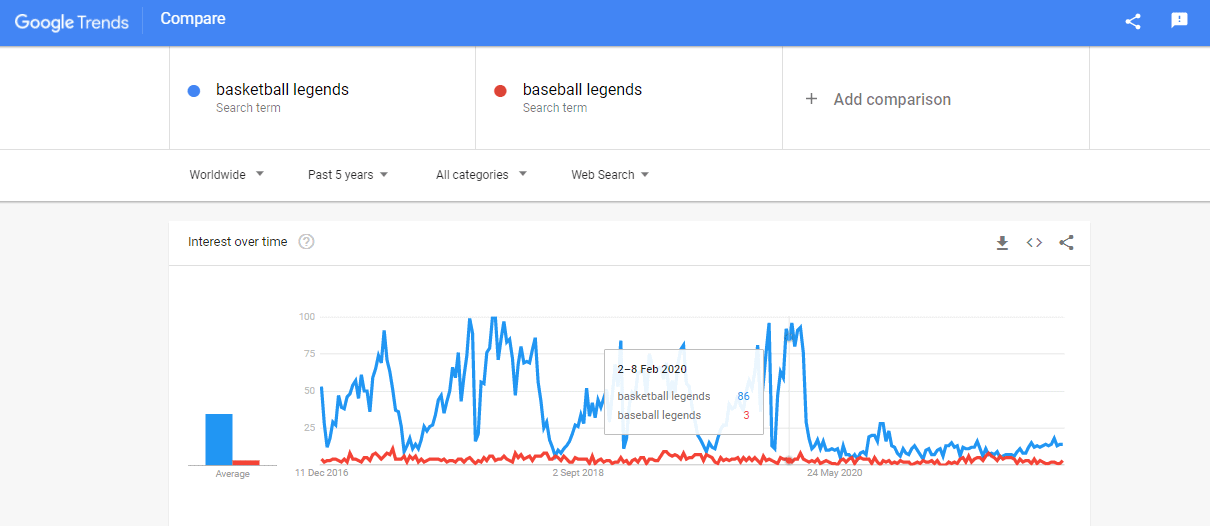Expand the All categories dropdown

pyautogui.click(x=481, y=175)
